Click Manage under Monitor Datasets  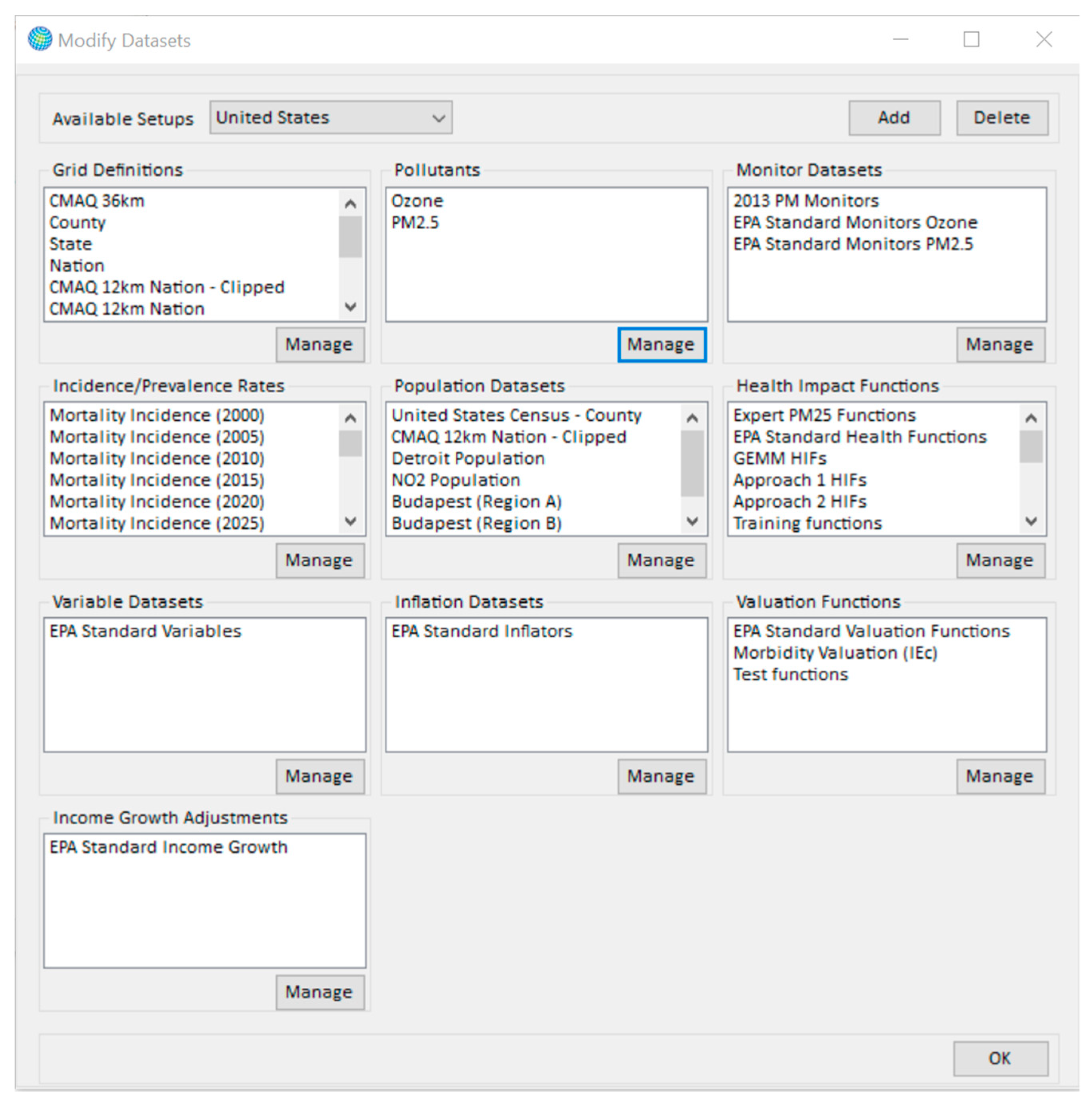(1000, 344)
